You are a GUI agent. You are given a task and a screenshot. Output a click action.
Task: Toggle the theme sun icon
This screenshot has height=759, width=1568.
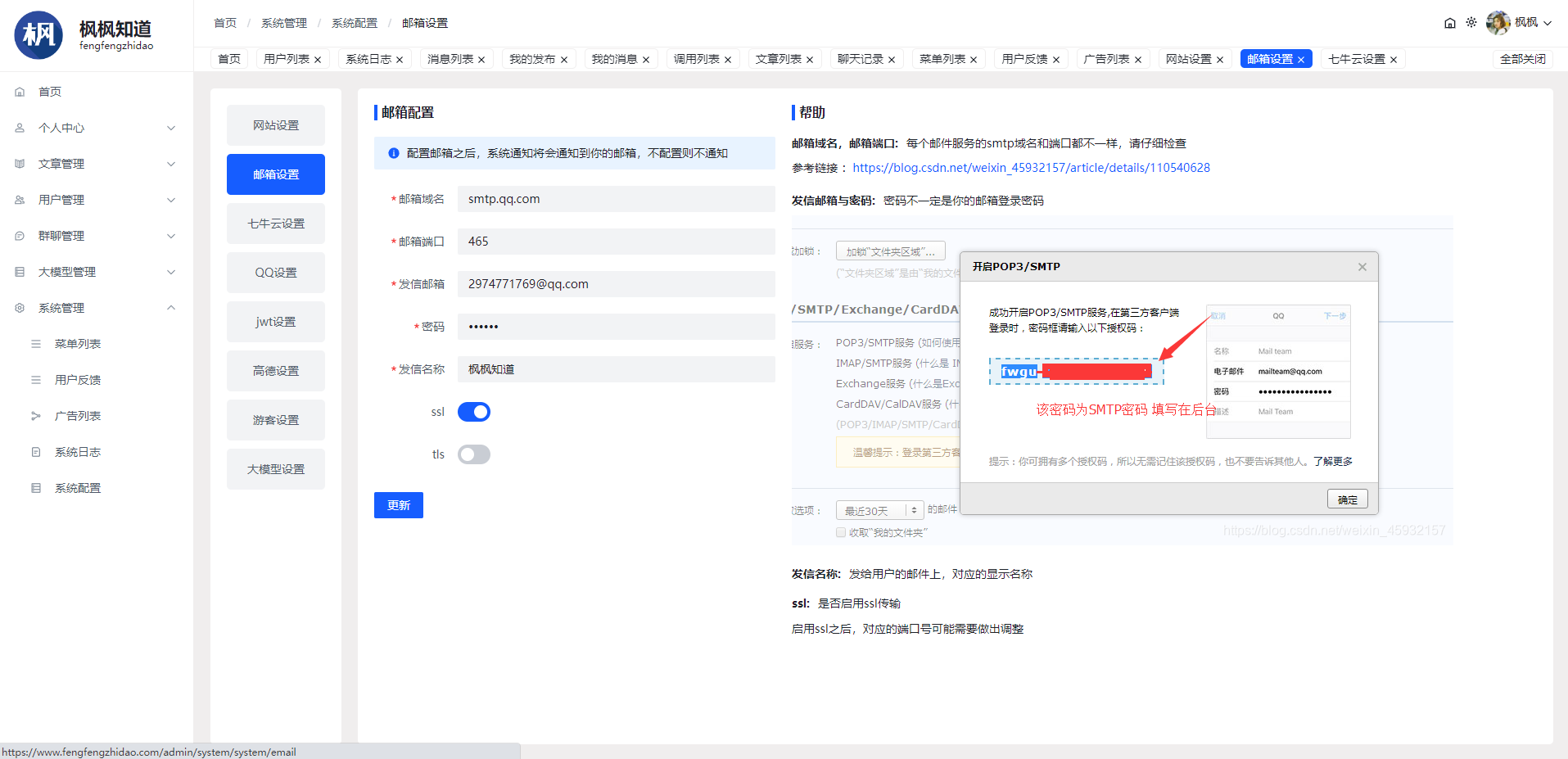click(1471, 23)
